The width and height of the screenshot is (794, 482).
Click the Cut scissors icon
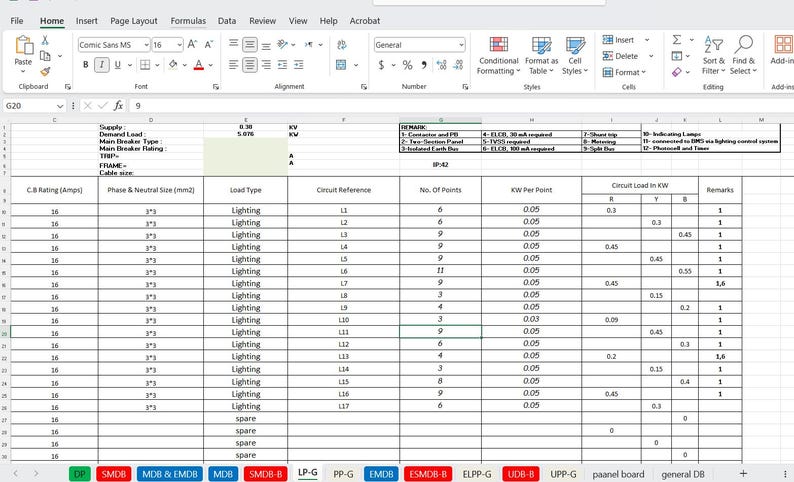(x=45, y=40)
